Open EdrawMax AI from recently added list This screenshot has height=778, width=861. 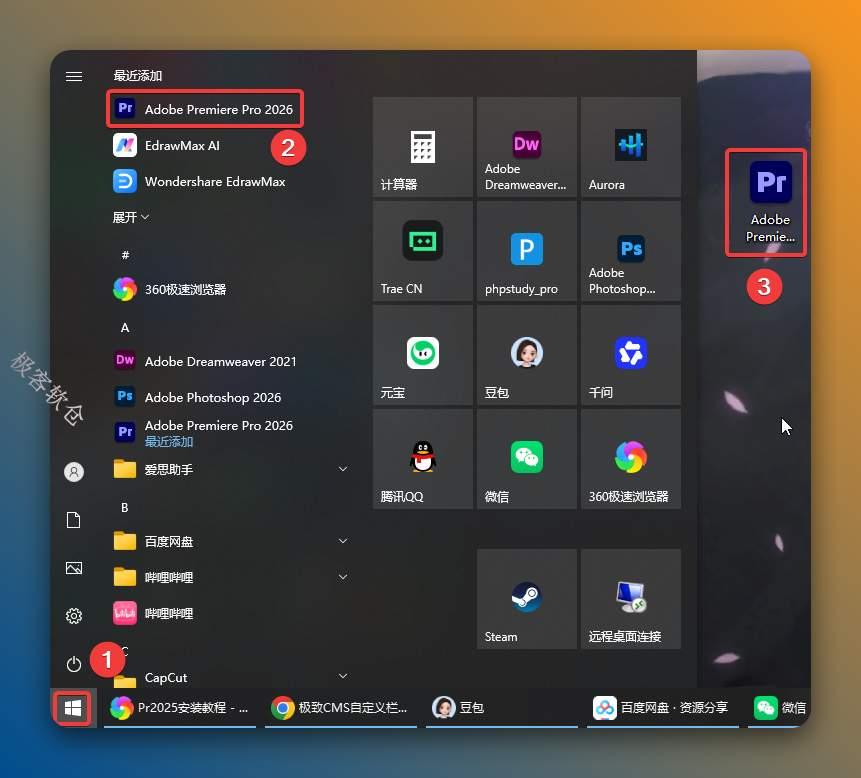(x=182, y=145)
